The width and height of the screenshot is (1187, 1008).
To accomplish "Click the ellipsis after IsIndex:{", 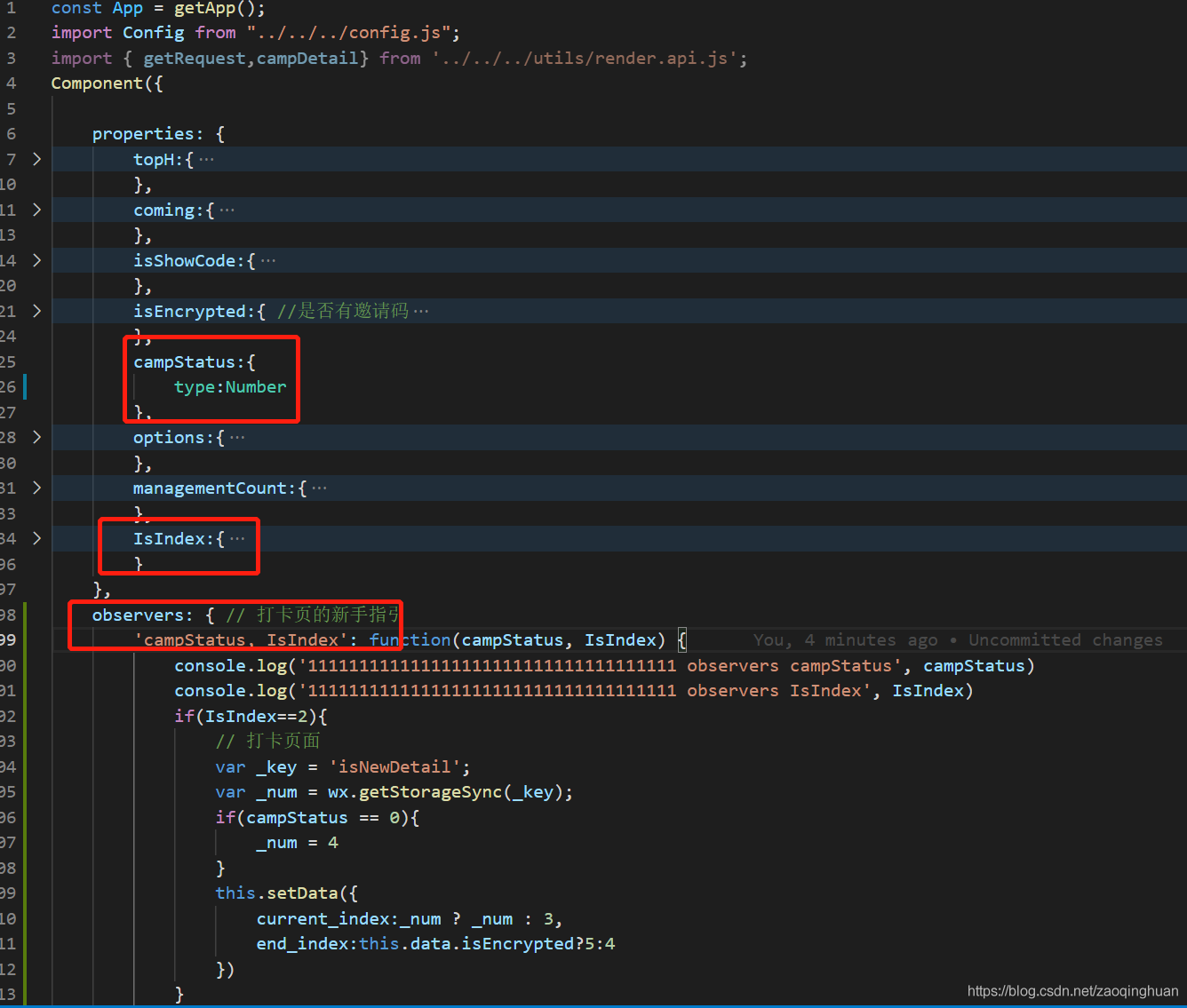I will [x=237, y=539].
